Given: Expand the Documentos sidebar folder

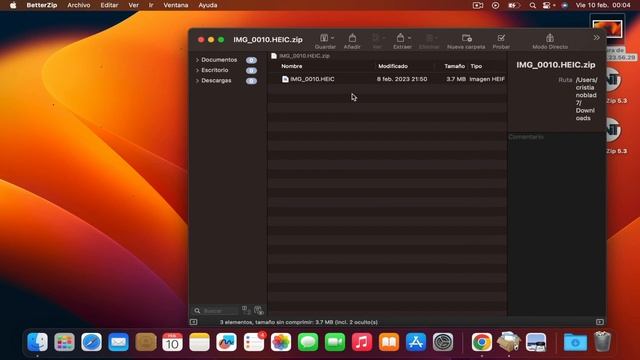Looking at the screenshot, I should pyautogui.click(x=198, y=60).
